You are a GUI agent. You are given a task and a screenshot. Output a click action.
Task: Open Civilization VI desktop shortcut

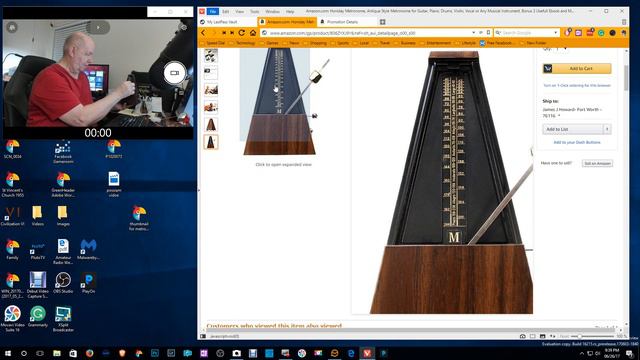pos(12,216)
